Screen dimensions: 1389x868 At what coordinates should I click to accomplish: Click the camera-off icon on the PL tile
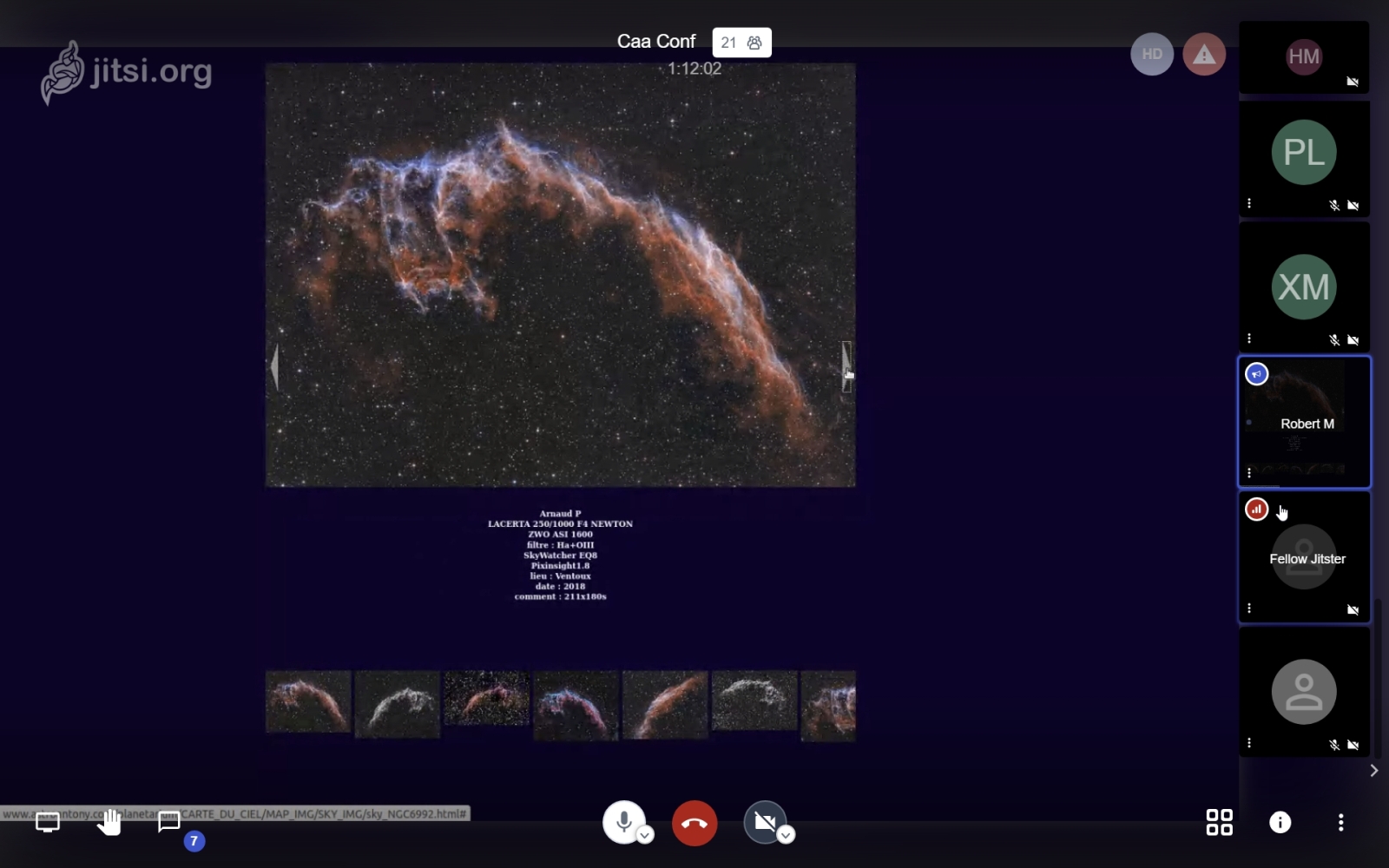coord(1353,206)
